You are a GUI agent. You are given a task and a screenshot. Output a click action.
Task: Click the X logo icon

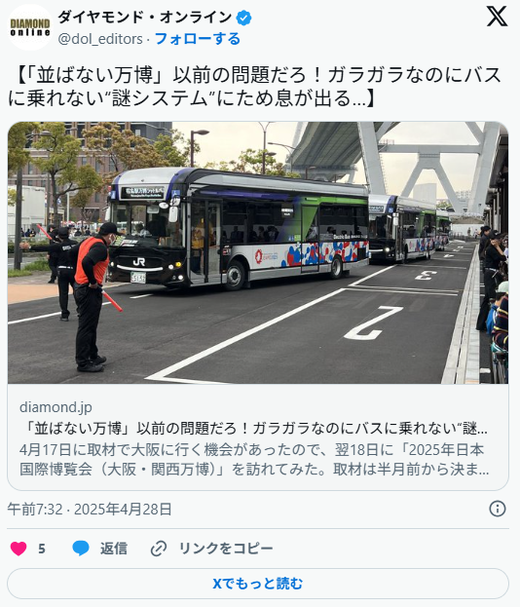(497, 16)
